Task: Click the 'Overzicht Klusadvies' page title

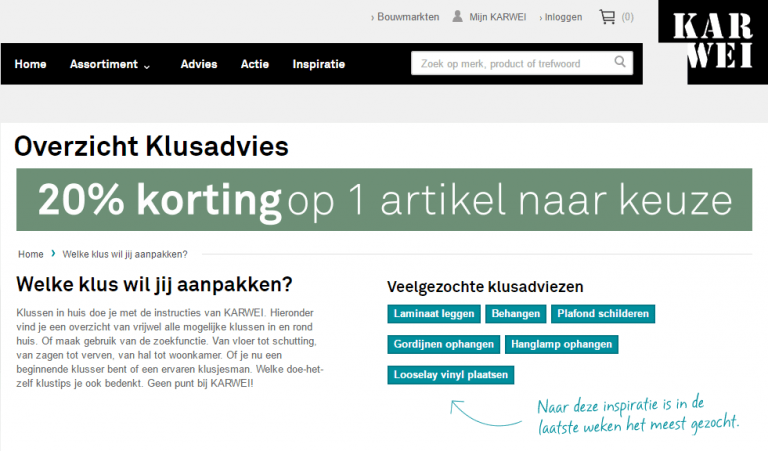Action: point(151,146)
